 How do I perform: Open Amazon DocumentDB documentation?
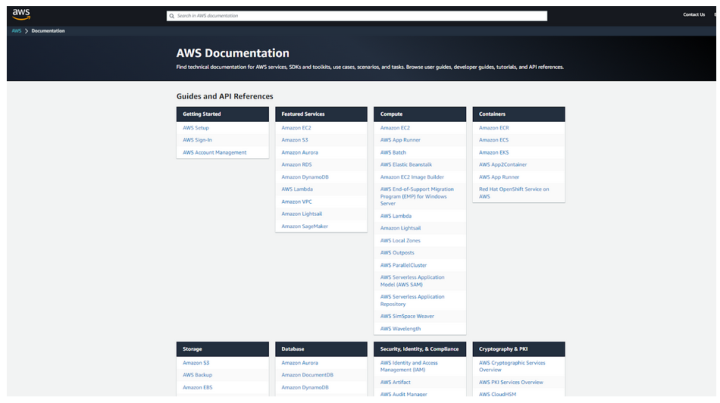pyautogui.click(x=307, y=375)
